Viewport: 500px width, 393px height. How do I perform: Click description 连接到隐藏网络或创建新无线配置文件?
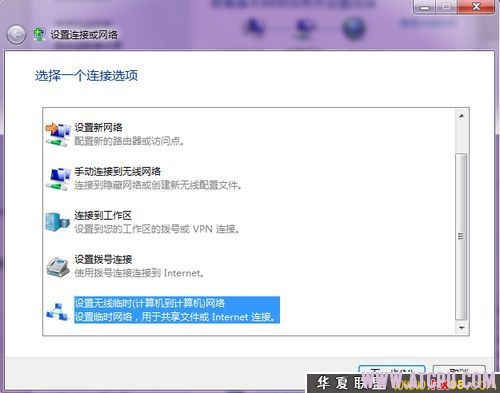[158, 185]
